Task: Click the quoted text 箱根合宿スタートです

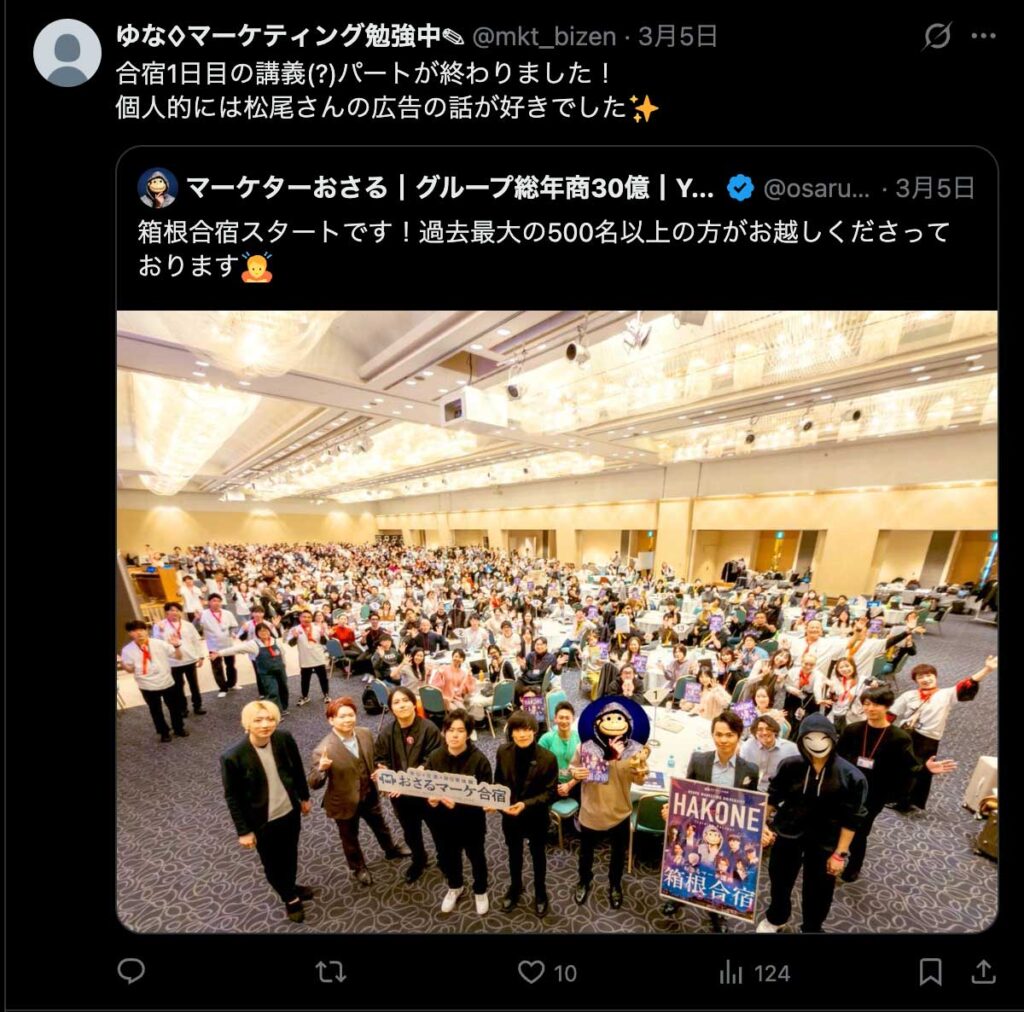Action: [266, 232]
